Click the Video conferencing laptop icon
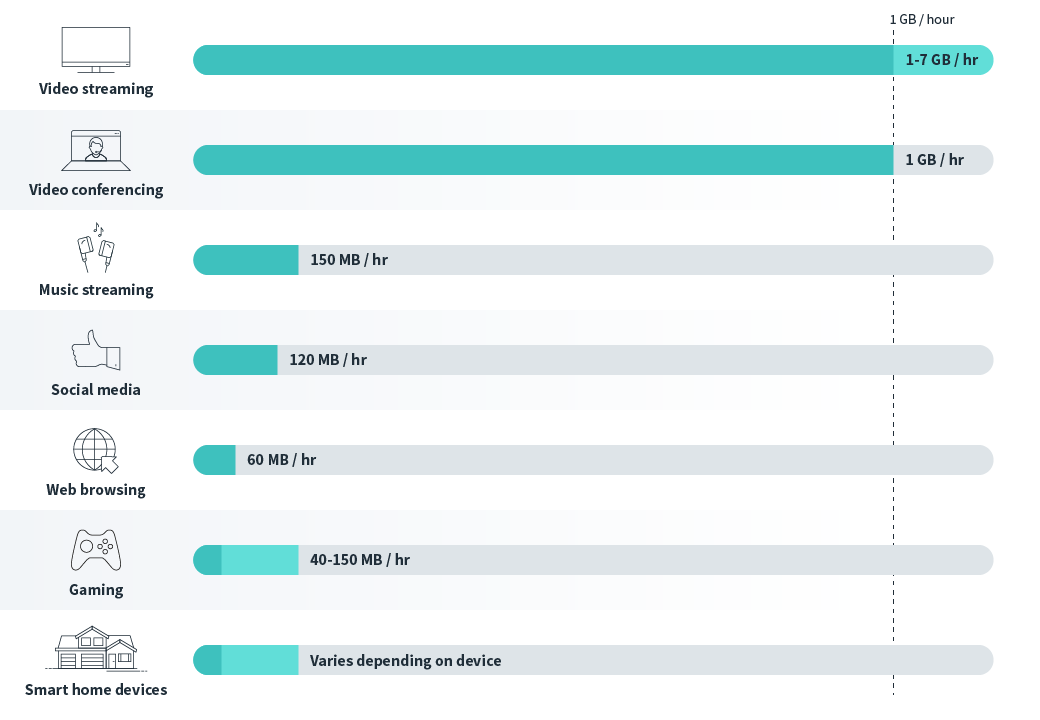Screen dimensions: 1040x720 pos(96,150)
